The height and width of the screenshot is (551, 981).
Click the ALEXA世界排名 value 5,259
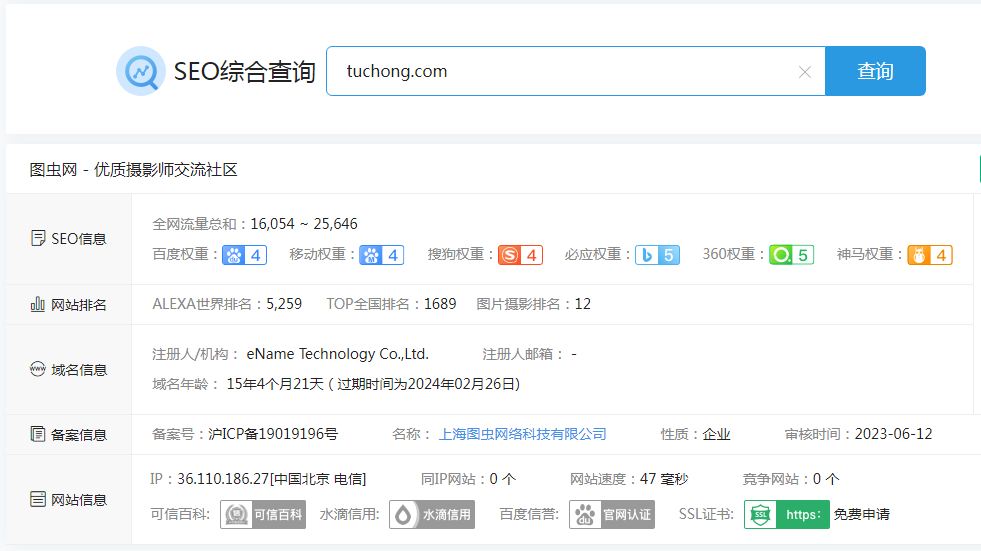[284, 304]
